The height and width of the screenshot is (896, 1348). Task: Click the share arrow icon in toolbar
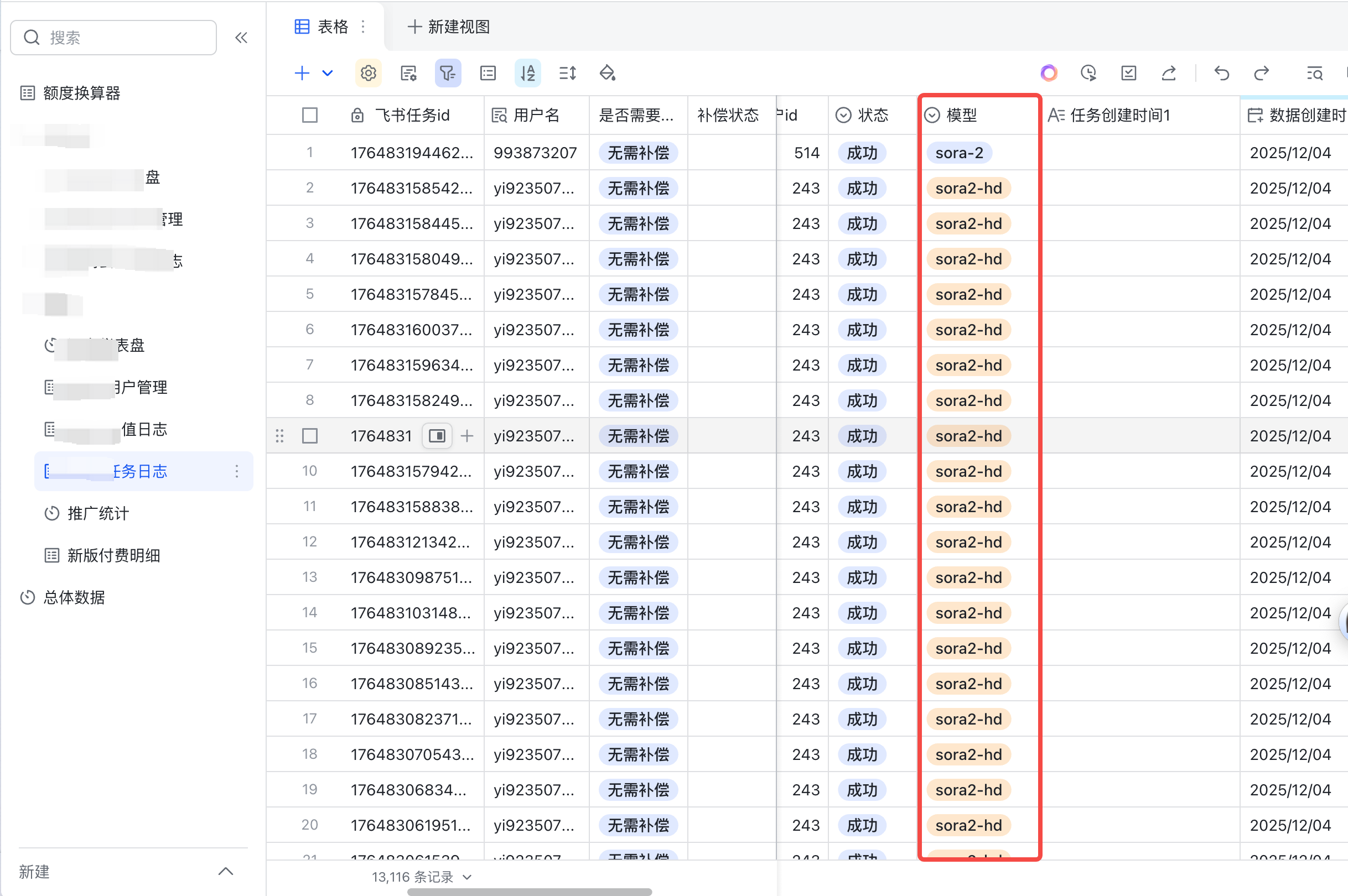1169,73
